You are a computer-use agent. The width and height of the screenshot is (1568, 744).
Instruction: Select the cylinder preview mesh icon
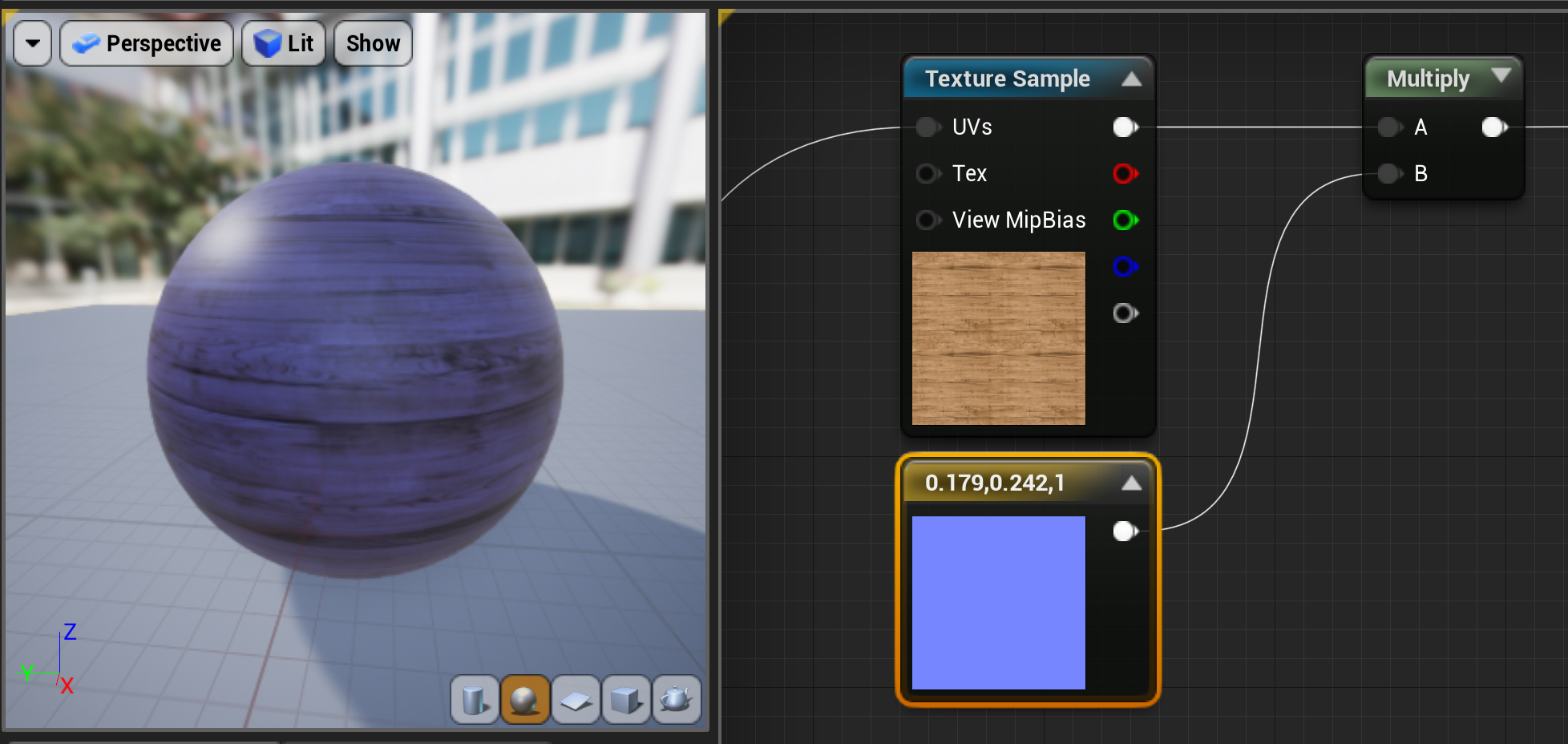point(475,700)
